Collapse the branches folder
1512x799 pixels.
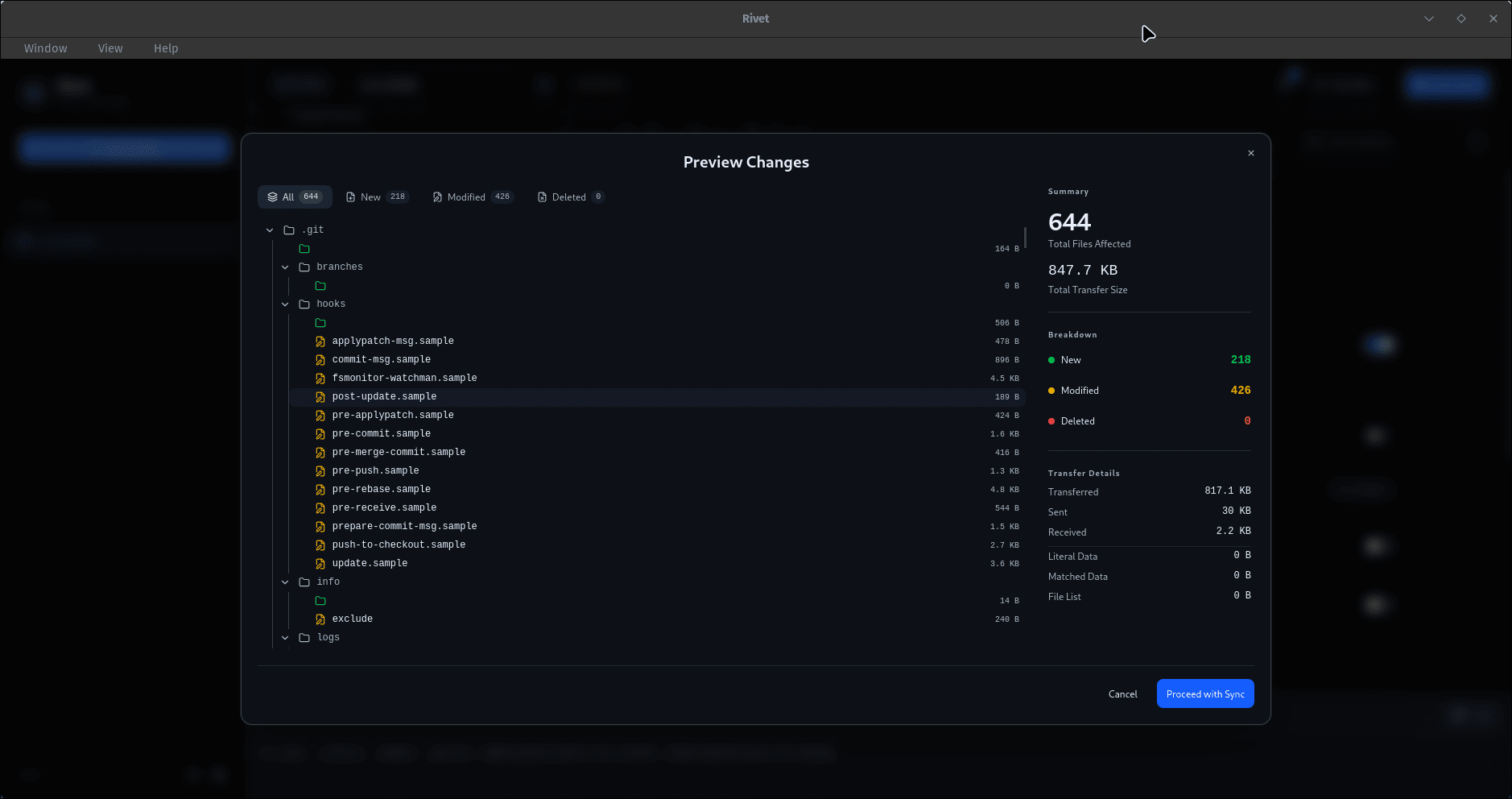[x=285, y=267]
